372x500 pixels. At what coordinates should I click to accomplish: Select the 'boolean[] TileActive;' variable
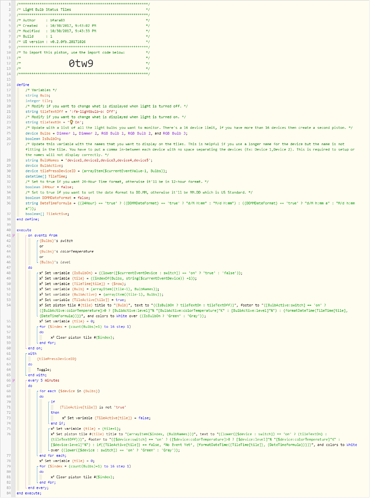(x=47, y=214)
